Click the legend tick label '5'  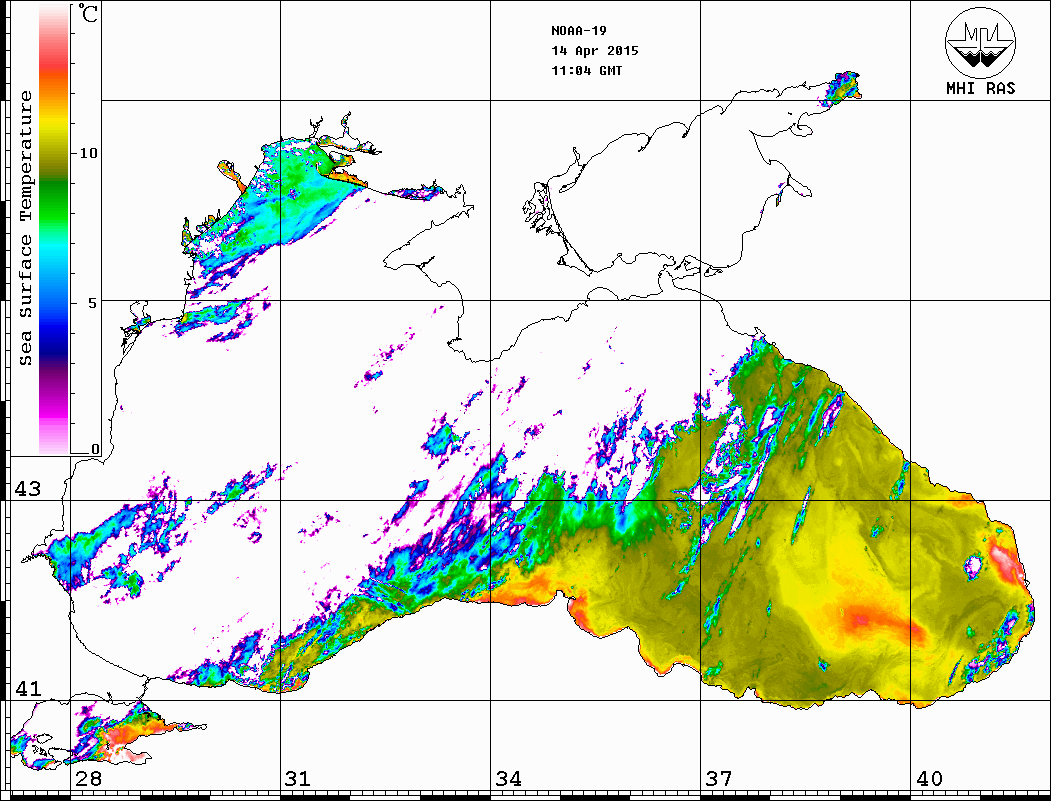tap(92, 303)
